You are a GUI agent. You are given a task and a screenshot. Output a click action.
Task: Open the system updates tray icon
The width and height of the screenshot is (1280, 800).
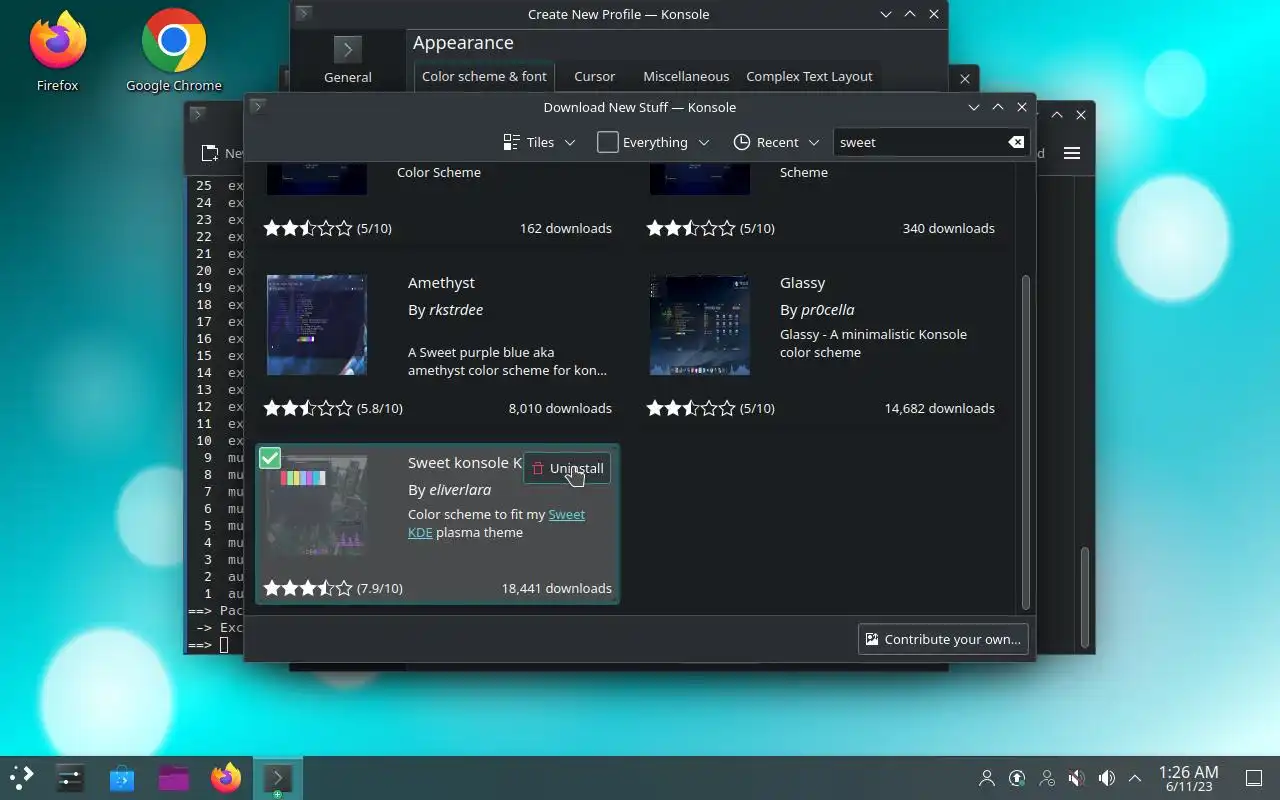pyautogui.click(x=1017, y=778)
